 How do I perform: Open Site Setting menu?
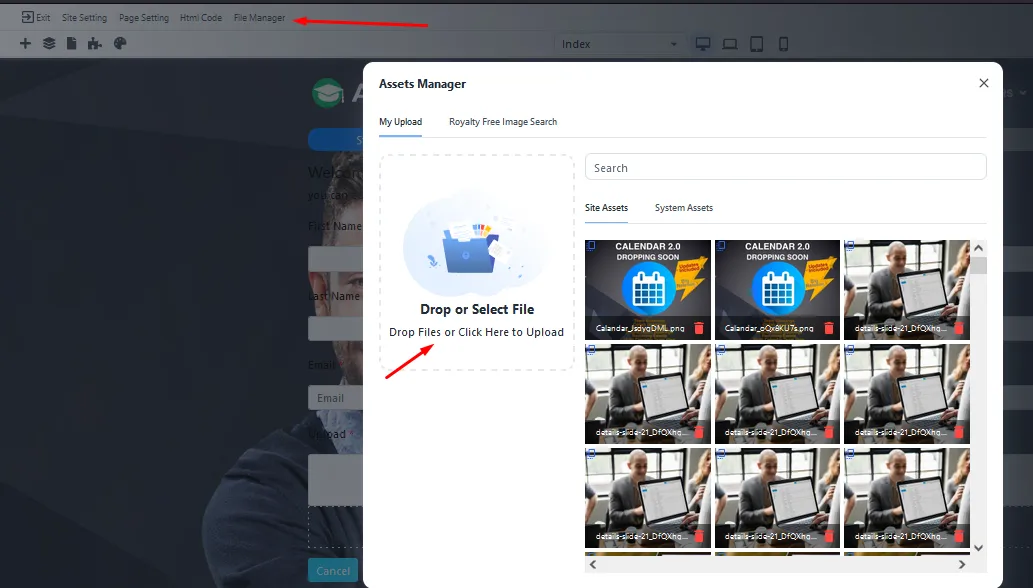click(x=84, y=18)
